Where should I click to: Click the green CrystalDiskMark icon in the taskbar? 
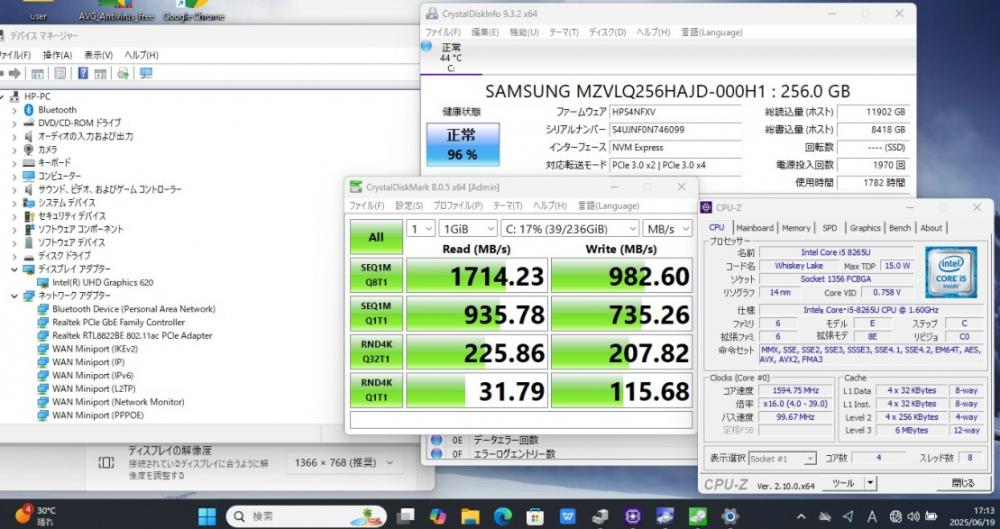698,516
